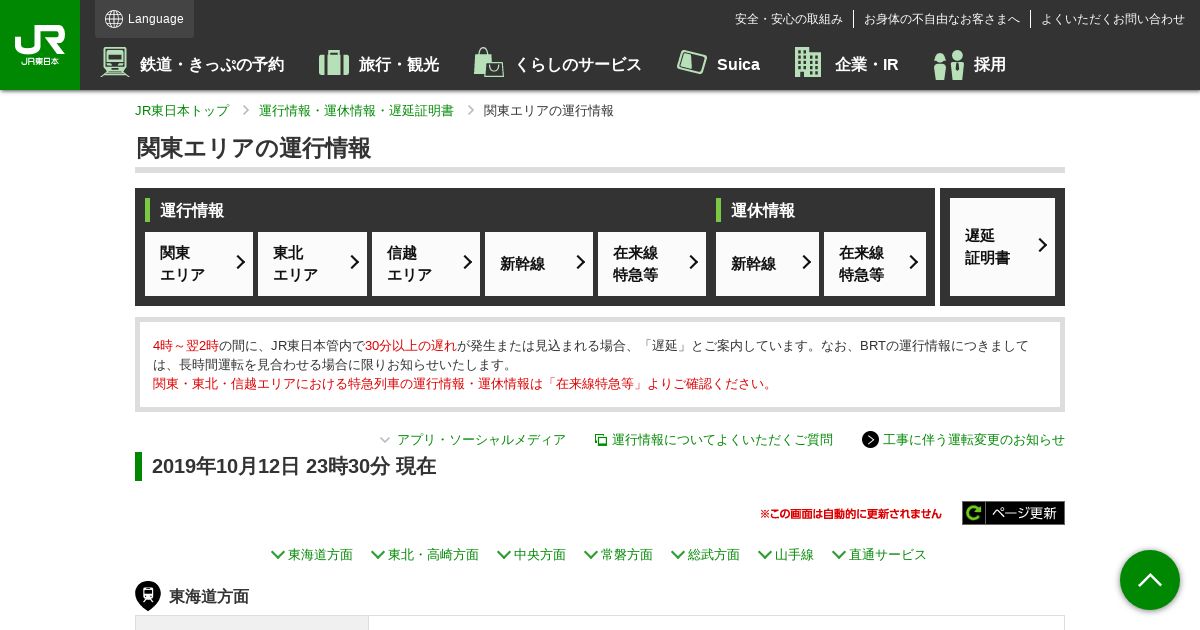Click the suitcase icon for 旅行・観光
This screenshot has height=630, width=1200.
[334, 63]
